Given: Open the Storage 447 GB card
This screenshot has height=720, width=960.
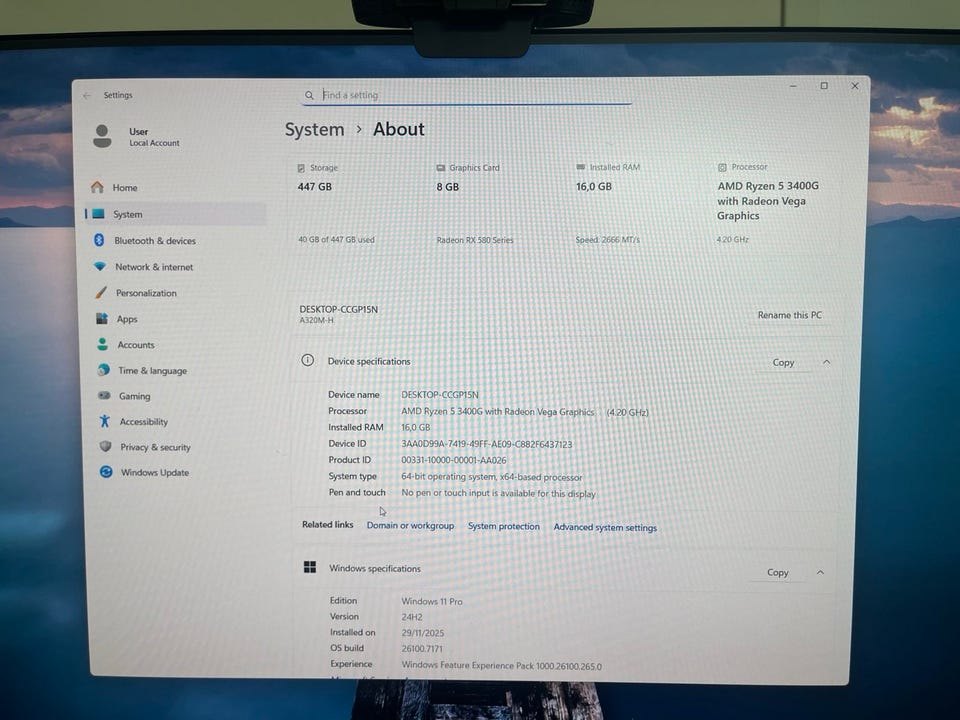Looking at the screenshot, I should click(358, 204).
